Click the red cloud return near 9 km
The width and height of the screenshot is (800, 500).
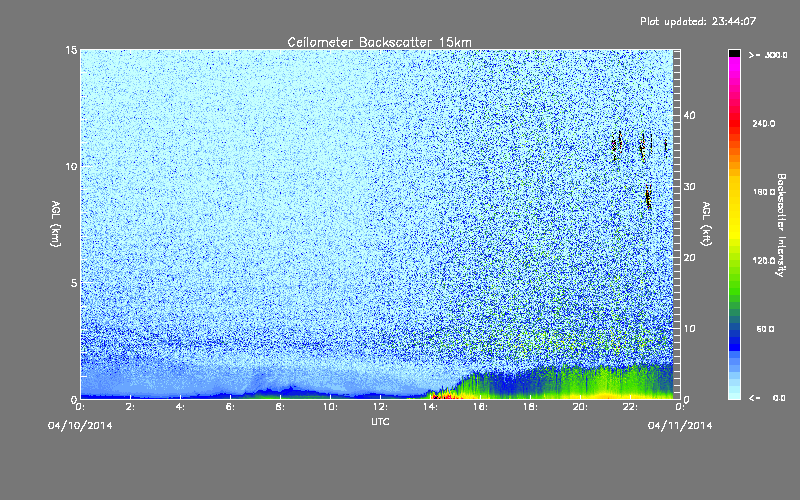[x=648, y=197]
